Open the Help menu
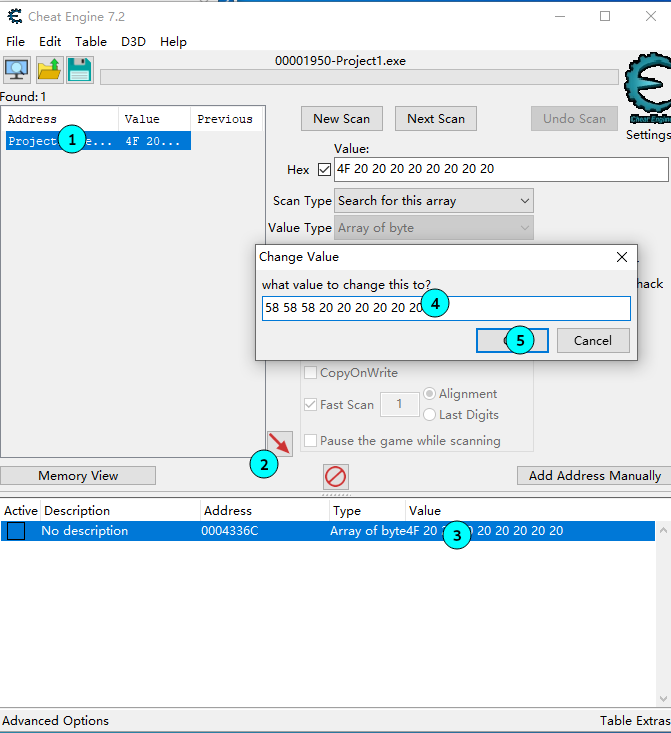This screenshot has height=733, width=671. 173,42
